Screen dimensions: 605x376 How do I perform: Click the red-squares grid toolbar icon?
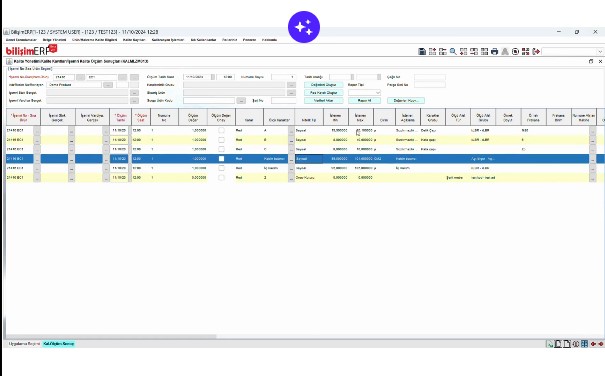coord(526,51)
